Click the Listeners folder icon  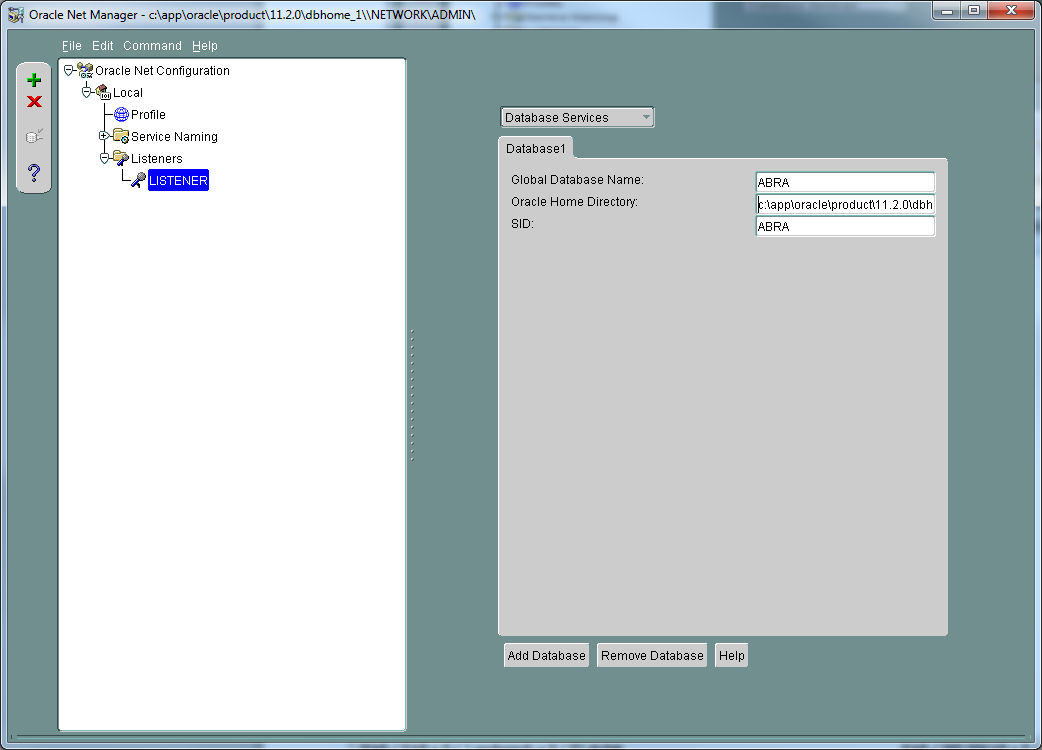click(x=121, y=158)
